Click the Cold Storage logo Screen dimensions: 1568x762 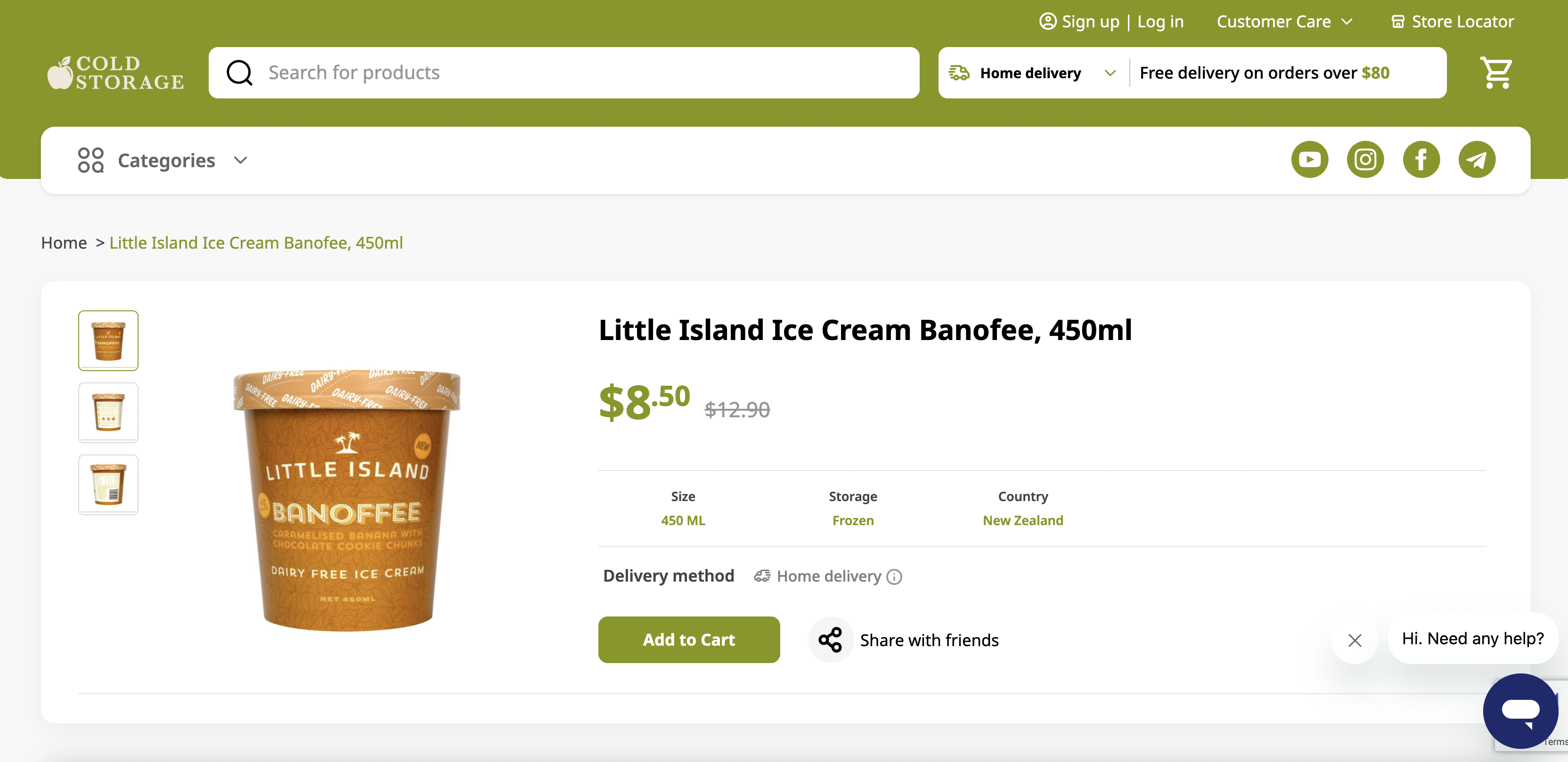pos(115,73)
